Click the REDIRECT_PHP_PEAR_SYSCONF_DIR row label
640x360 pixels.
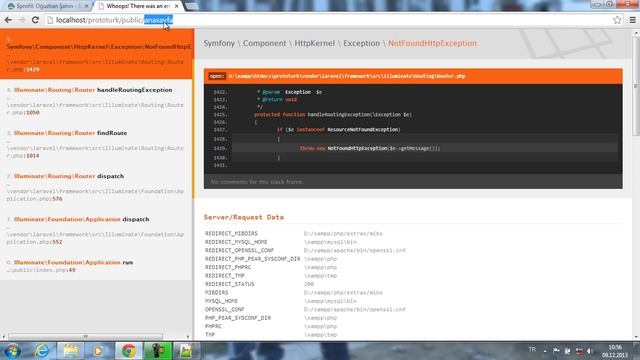click(252, 259)
